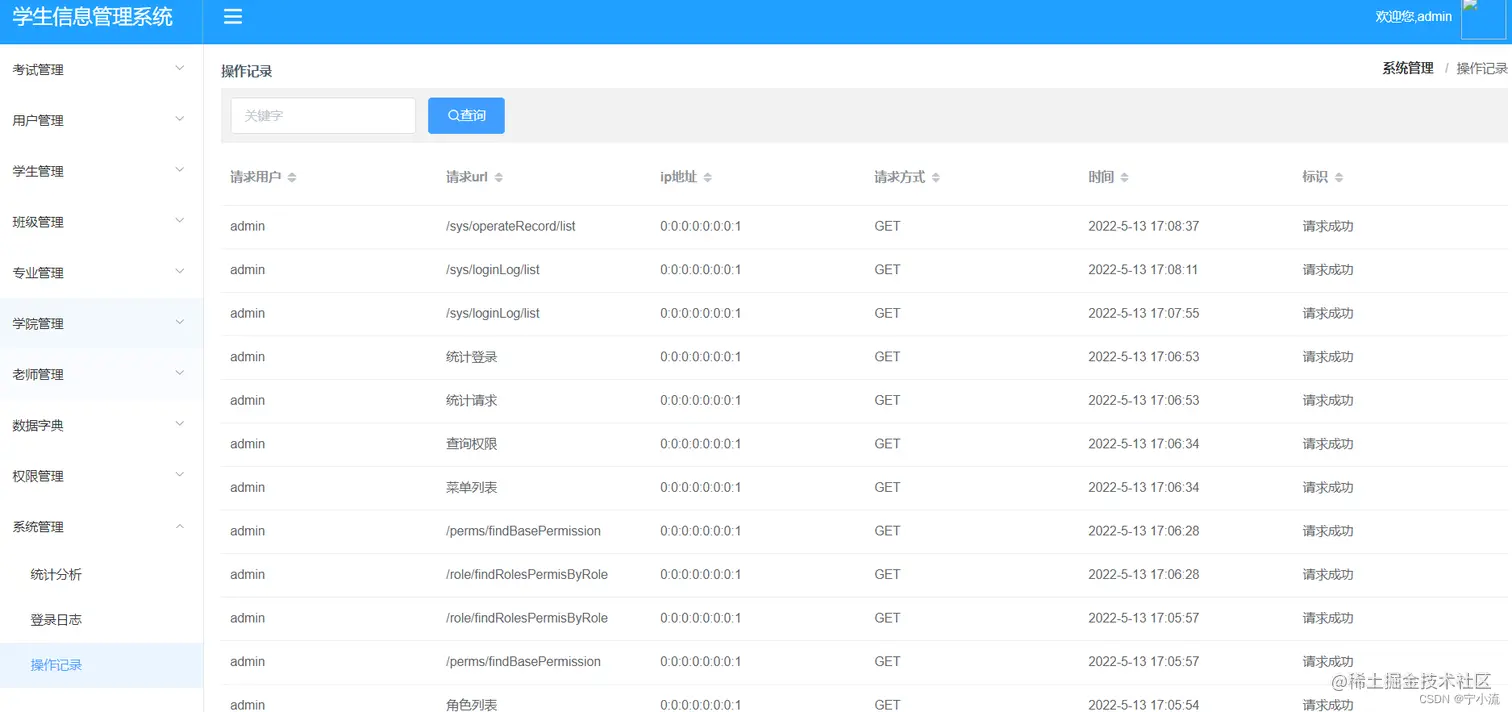The image size is (1512, 712).
Task: Click the 学生信息管理系统 title
Action: (x=92, y=17)
